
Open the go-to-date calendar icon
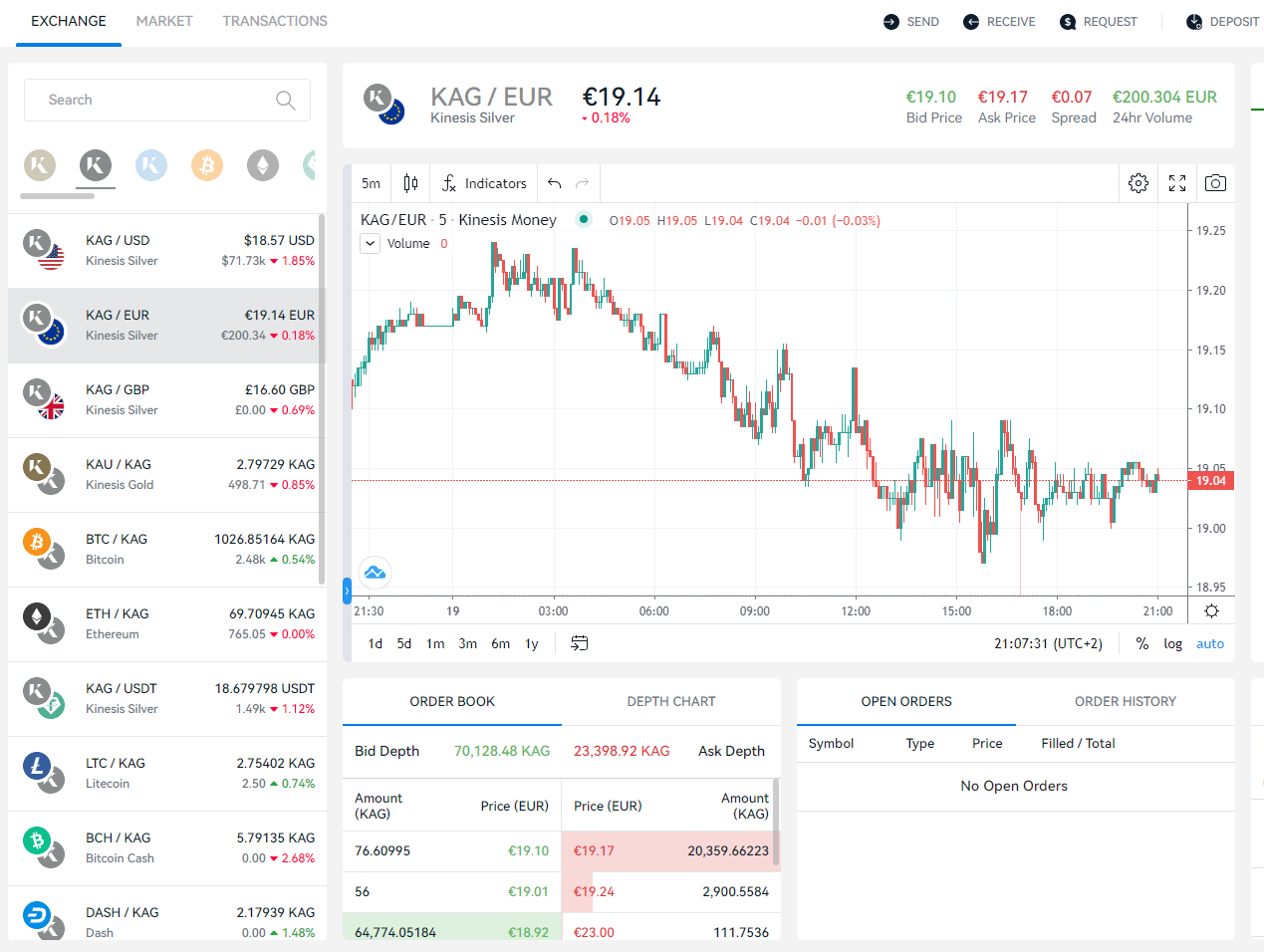pos(579,643)
